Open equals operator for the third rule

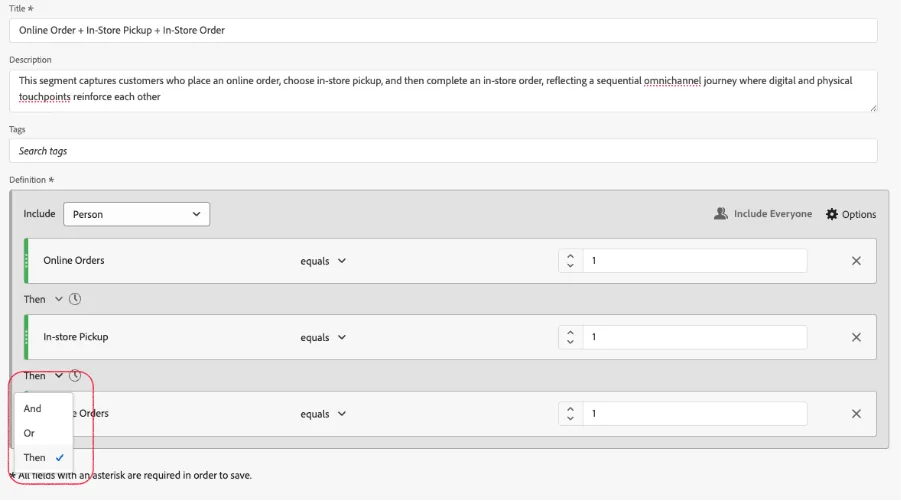(x=323, y=414)
